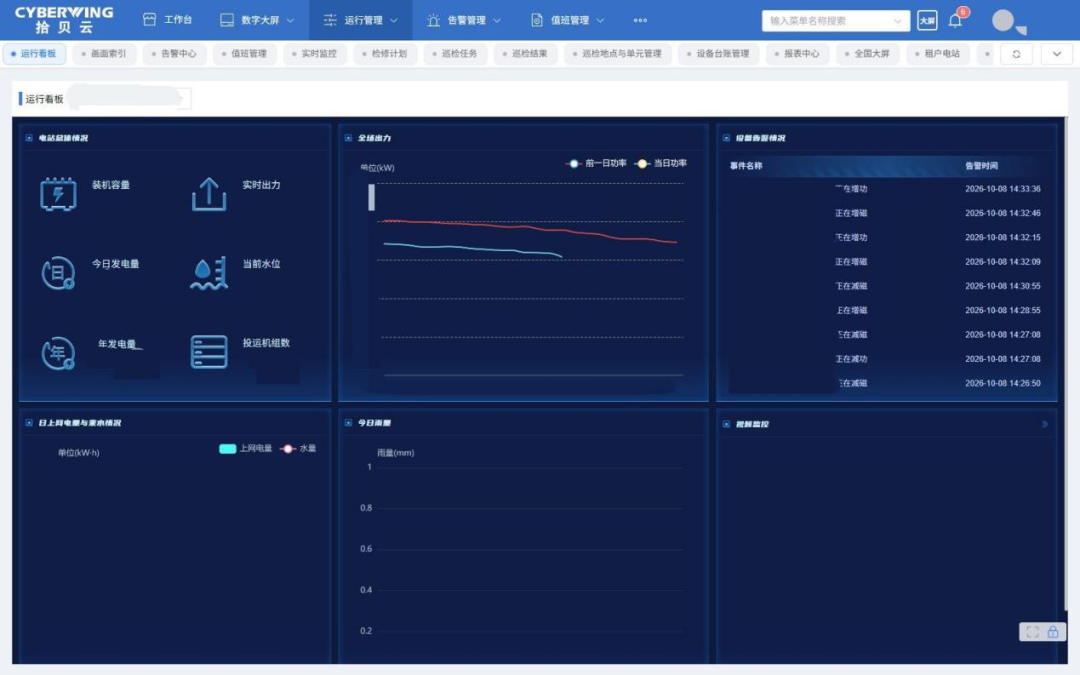Switch to the 巡检结果 tab
Viewport: 1080px width, 675px height.
point(526,54)
